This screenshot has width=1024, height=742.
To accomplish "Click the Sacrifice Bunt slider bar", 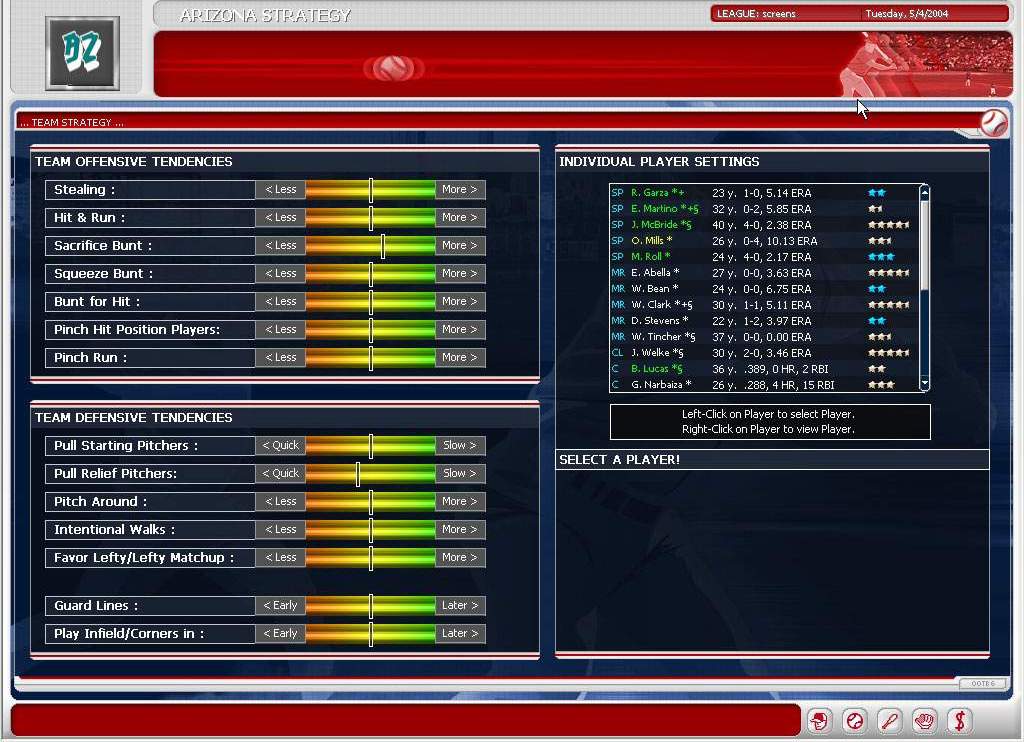I will pos(370,245).
